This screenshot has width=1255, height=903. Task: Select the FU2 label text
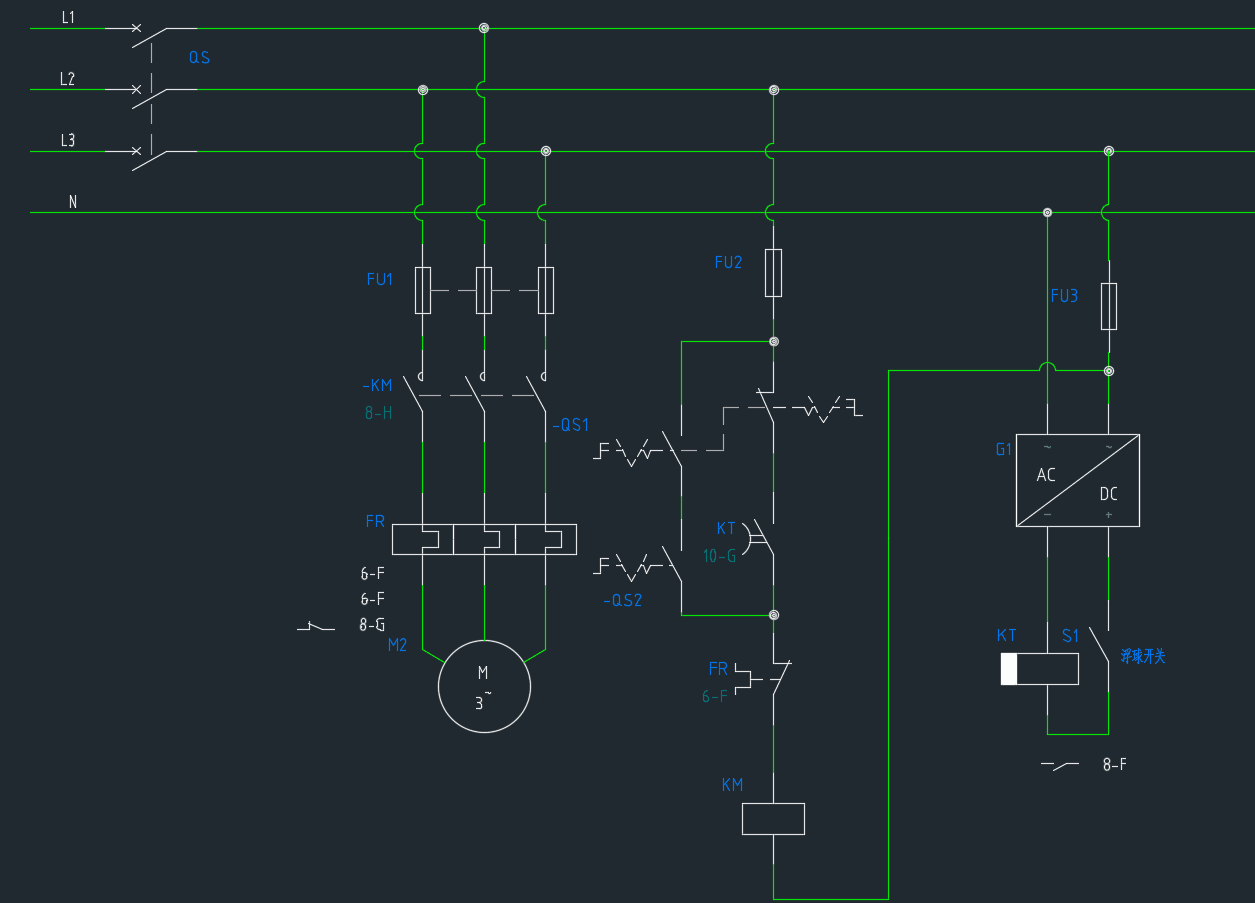point(728,263)
